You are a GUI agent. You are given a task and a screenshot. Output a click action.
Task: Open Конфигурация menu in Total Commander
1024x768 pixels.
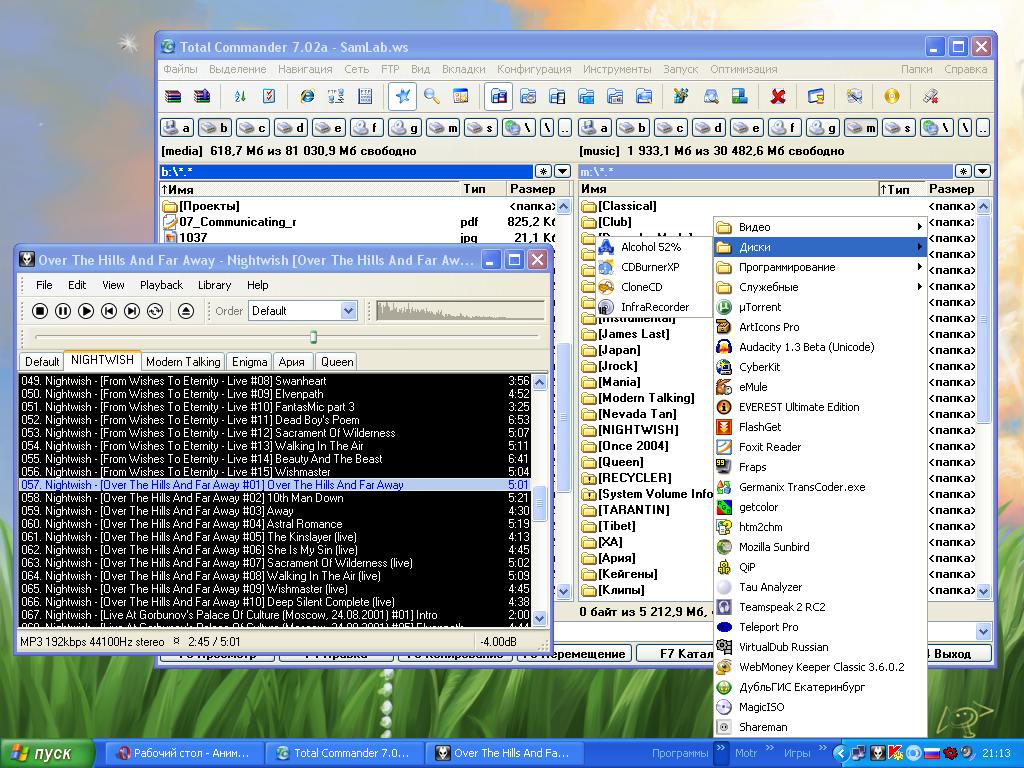(534, 69)
